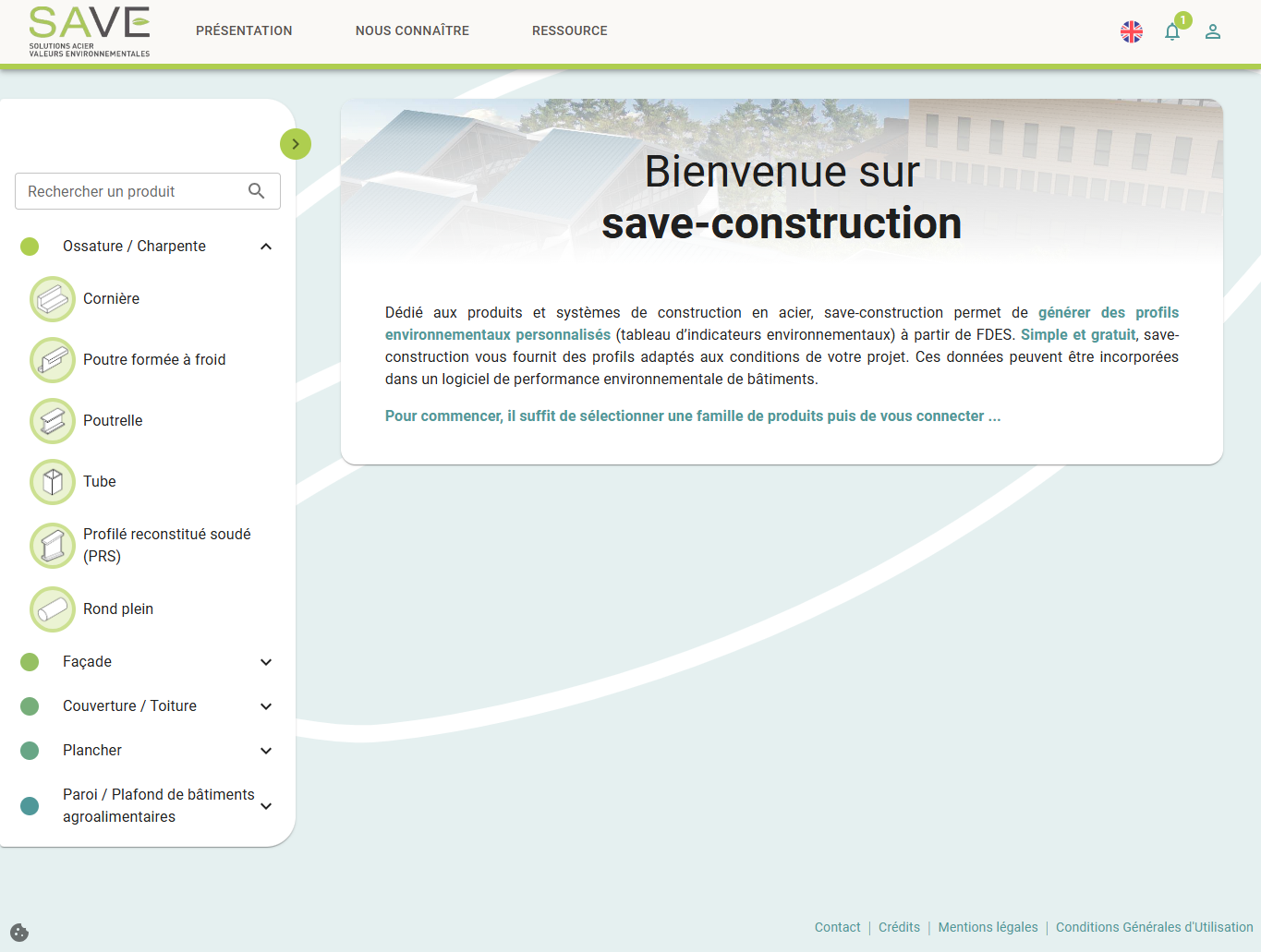Viewport: 1261px width, 952px height.
Task: Click Profilé reconstitué soudé (PRS) label
Action: [166, 546]
